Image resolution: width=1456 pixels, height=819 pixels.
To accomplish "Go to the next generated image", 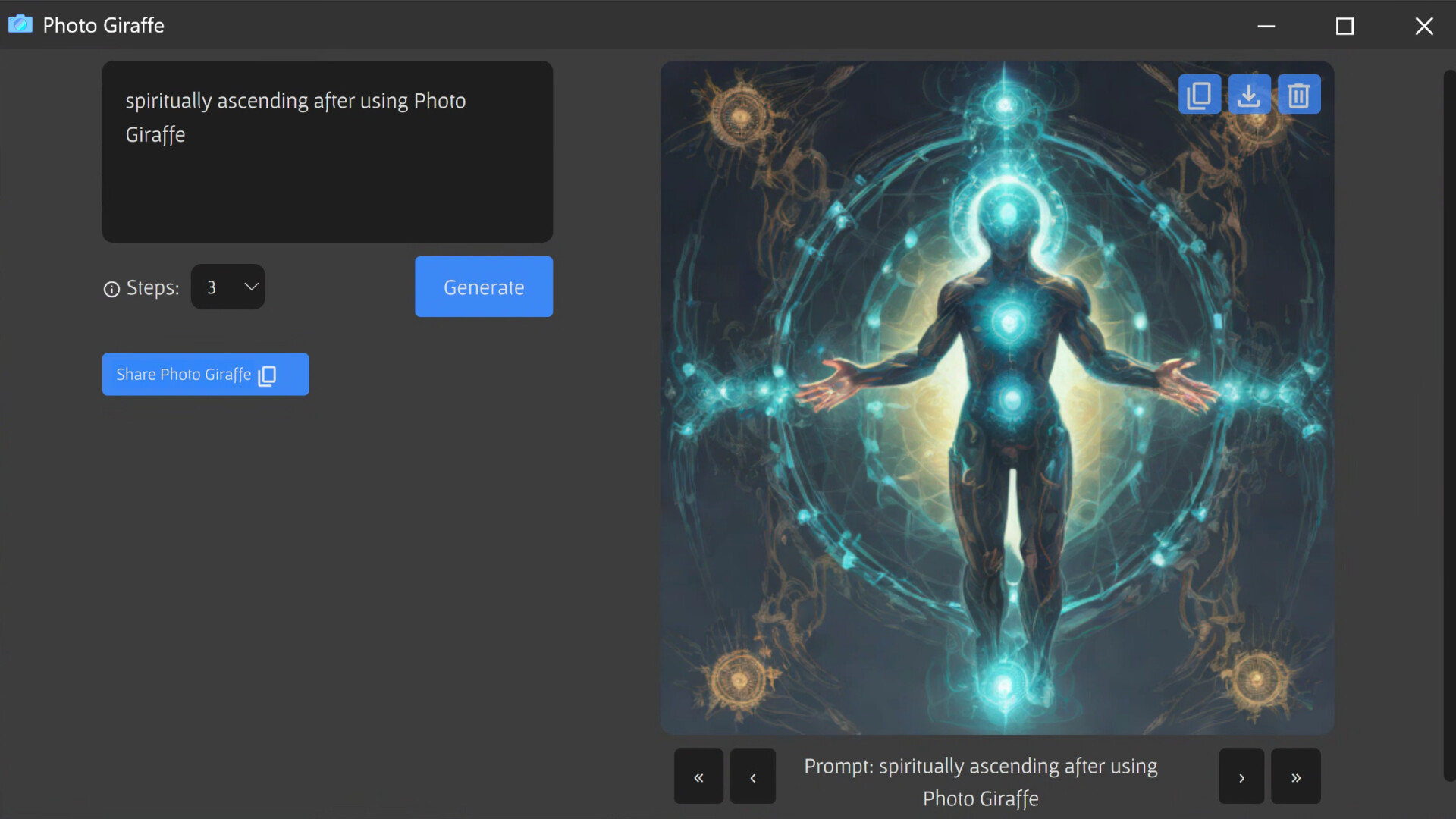I will coord(1241,777).
